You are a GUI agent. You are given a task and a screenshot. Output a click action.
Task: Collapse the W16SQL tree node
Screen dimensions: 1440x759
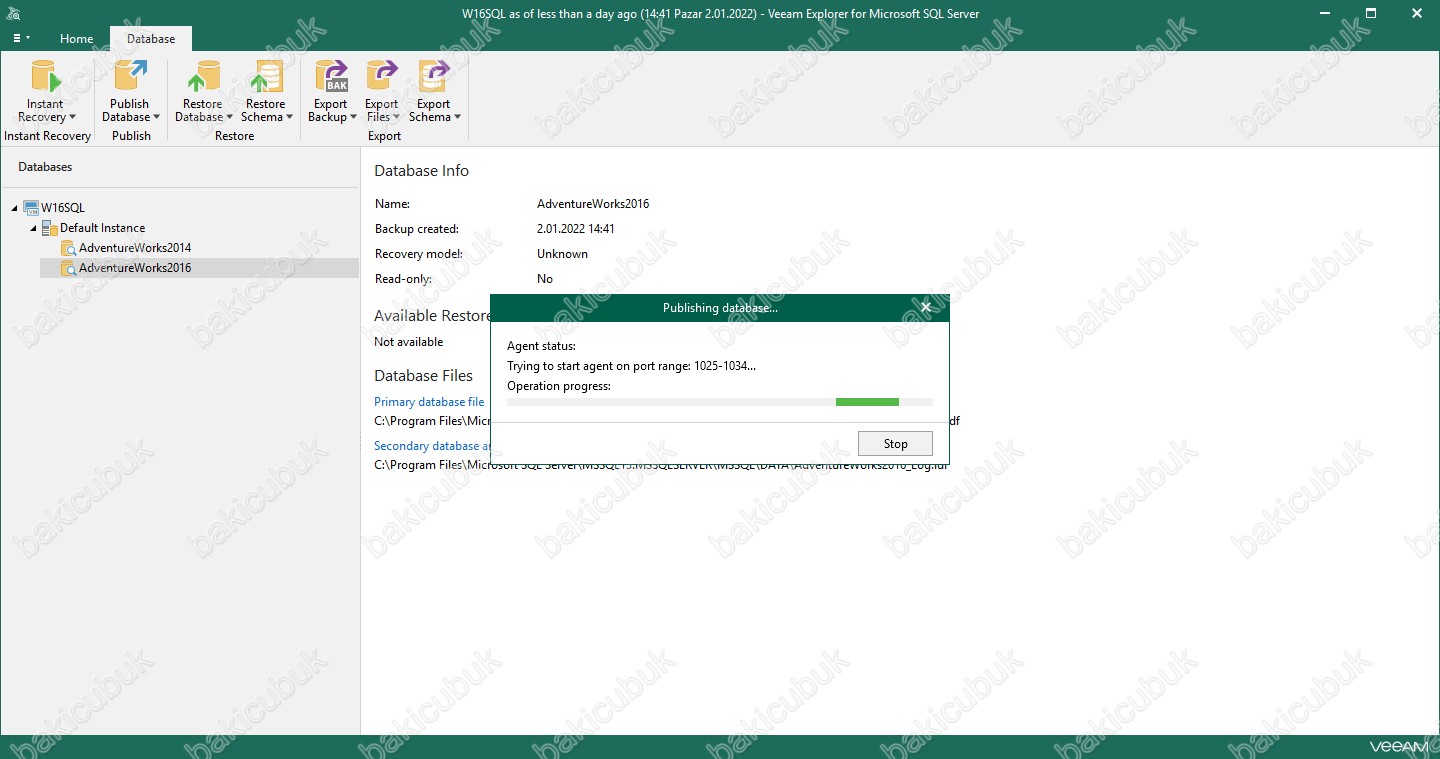point(15,208)
